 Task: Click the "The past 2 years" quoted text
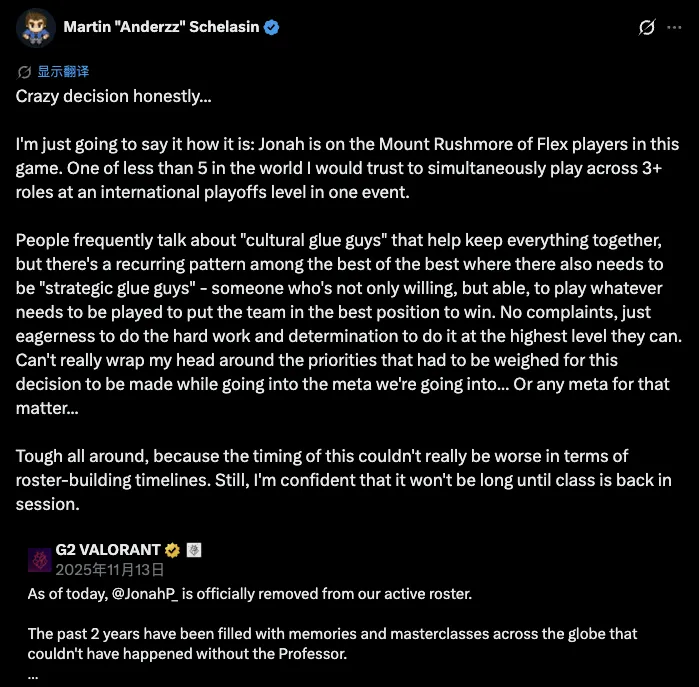click(x=330, y=642)
